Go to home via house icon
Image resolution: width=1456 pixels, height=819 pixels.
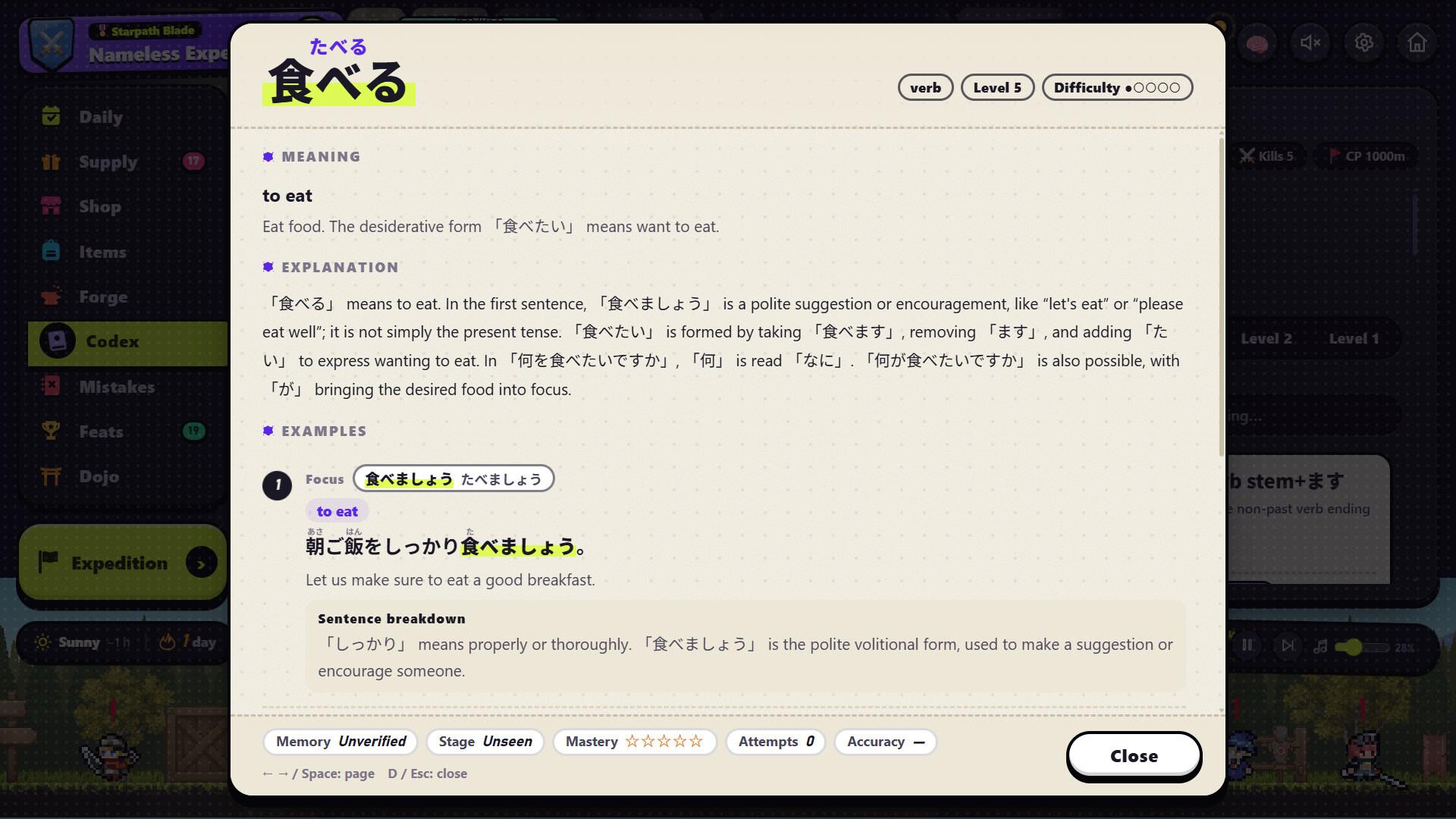1417,43
